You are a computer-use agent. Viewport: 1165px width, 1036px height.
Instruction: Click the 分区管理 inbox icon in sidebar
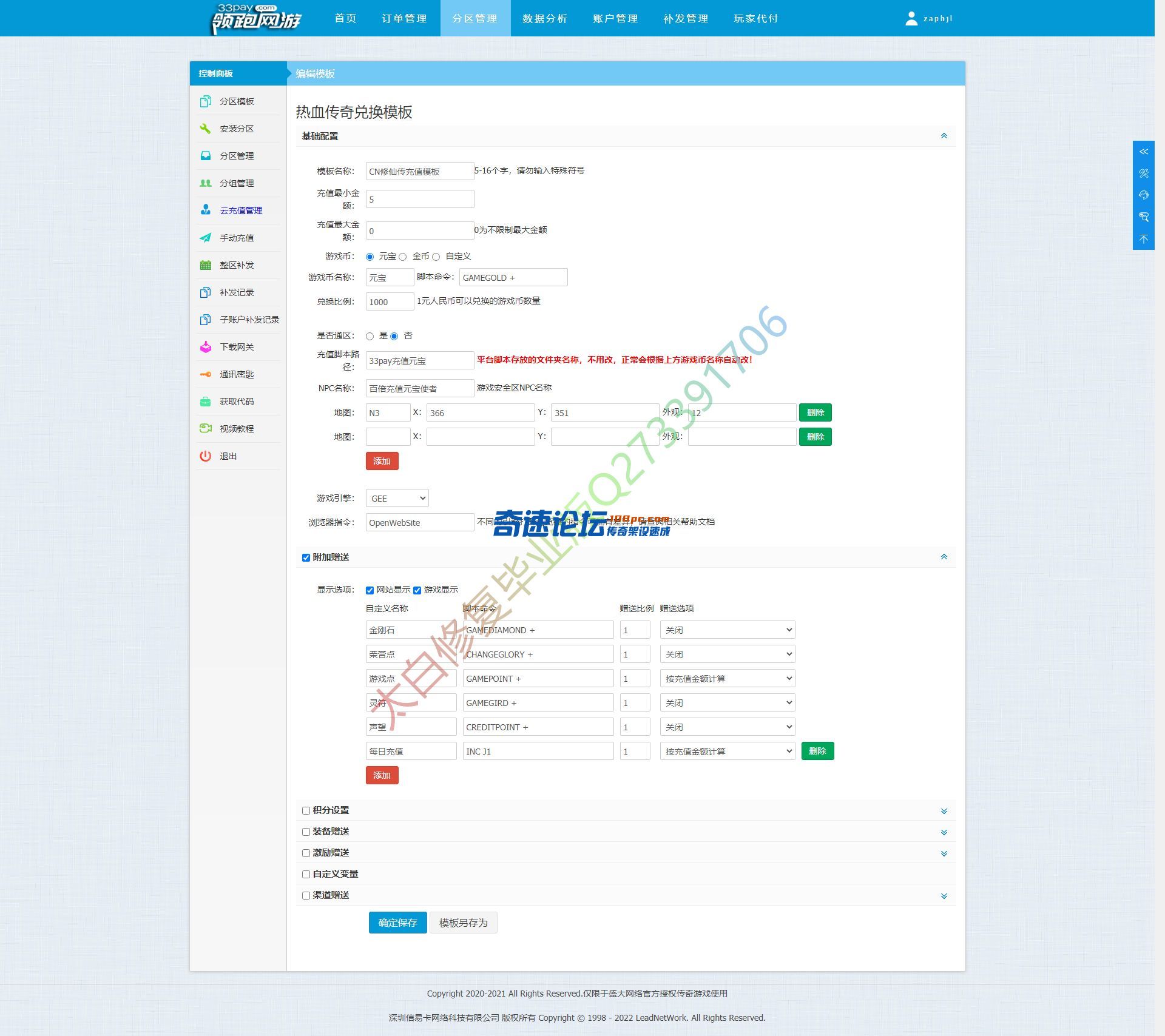coord(206,156)
